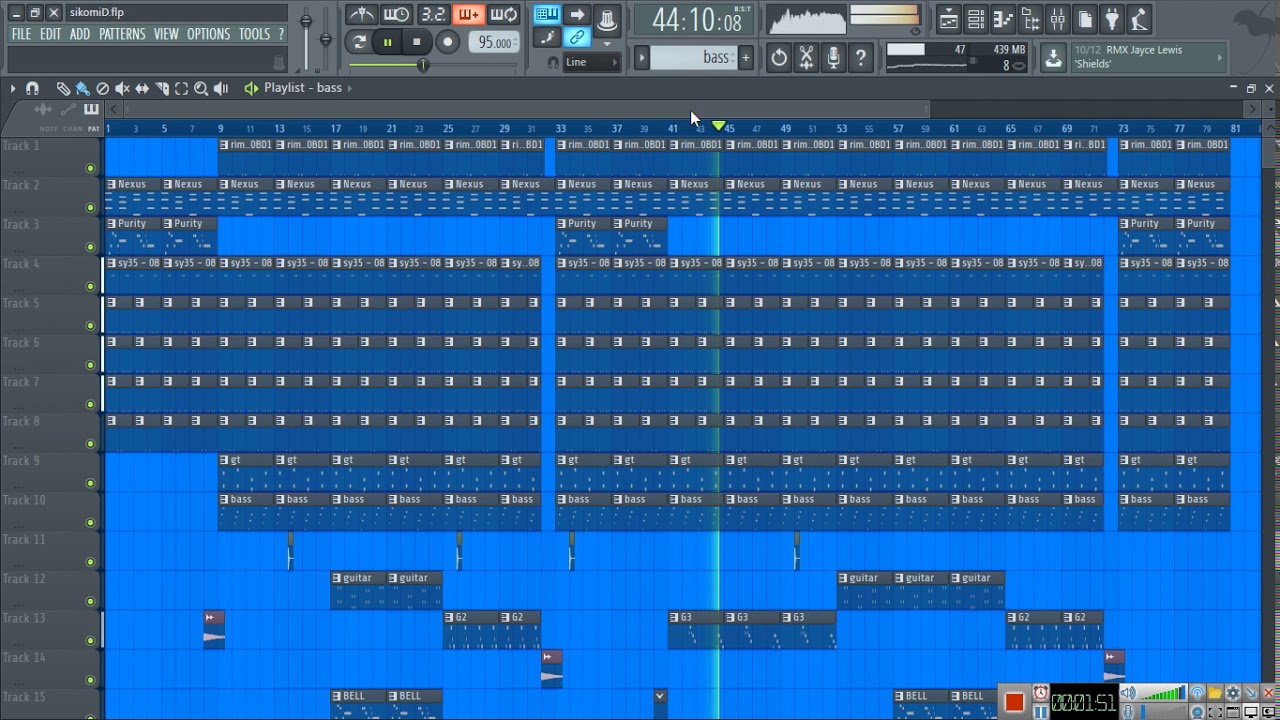1280x720 pixels.
Task: Toggle wait for input before recording
Action: (x=396, y=15)
